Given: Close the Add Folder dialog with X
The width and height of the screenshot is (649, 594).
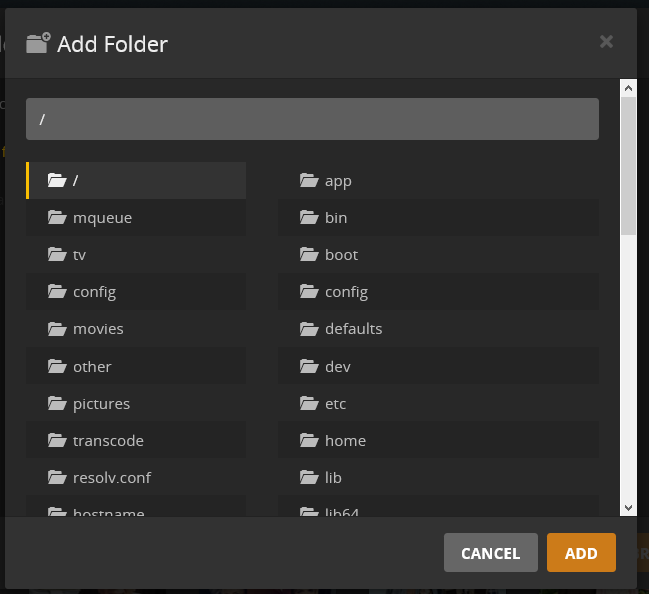Looking at the screenshot, I should coord(606,41).
